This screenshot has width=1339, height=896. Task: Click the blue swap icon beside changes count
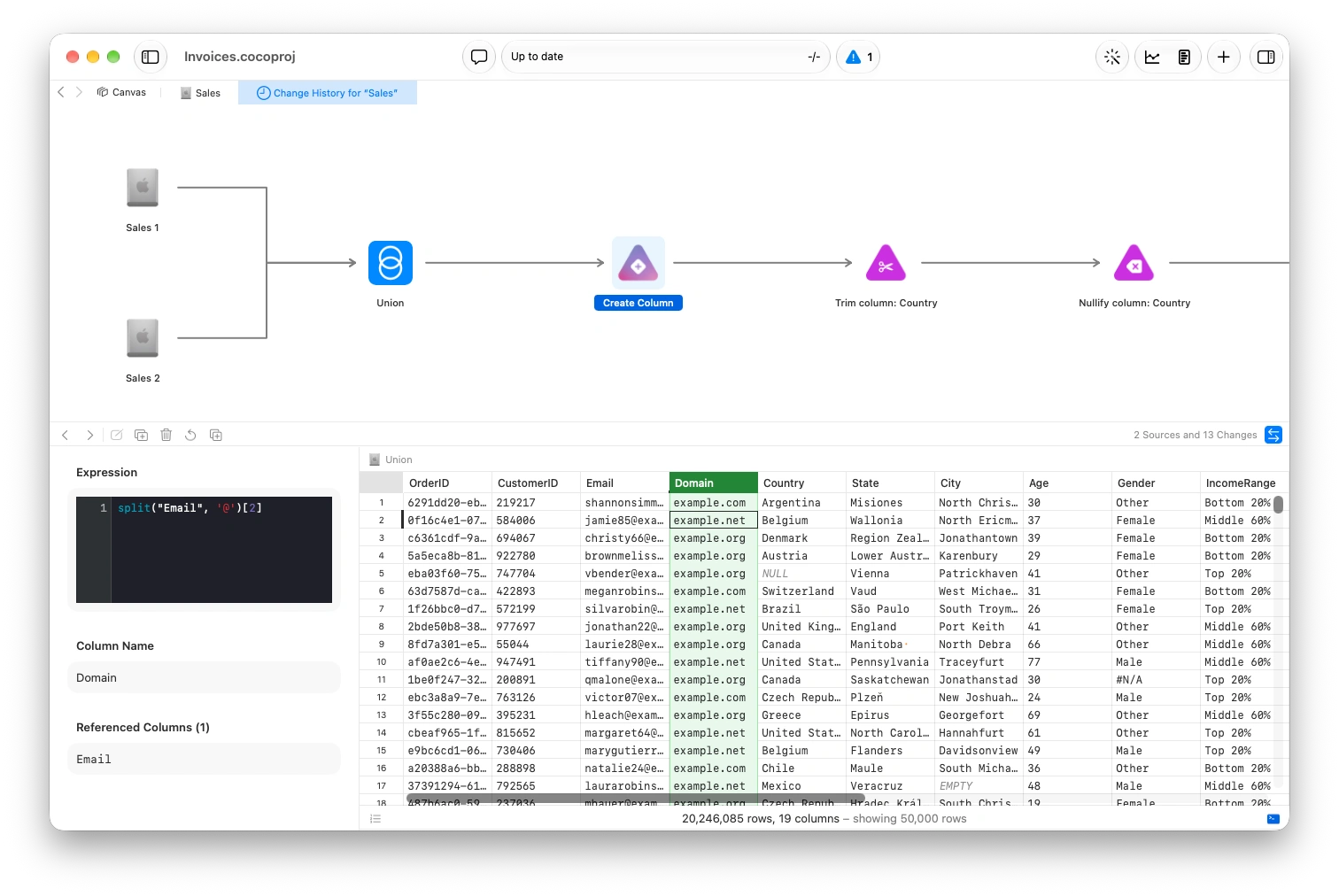tap(1273, 435)
